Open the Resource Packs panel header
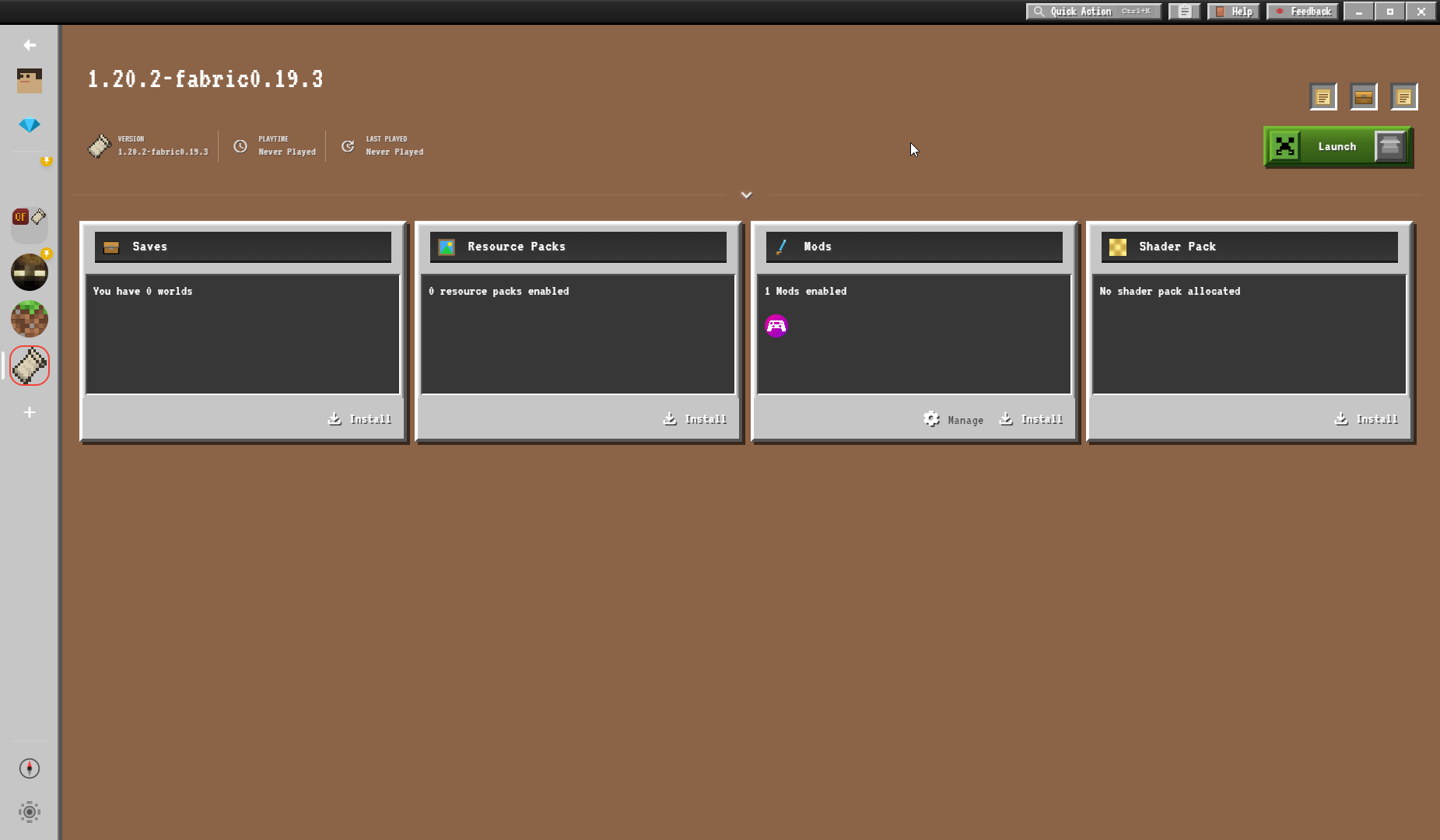This screenshot has height=840, width=1440. pos(578,247)
